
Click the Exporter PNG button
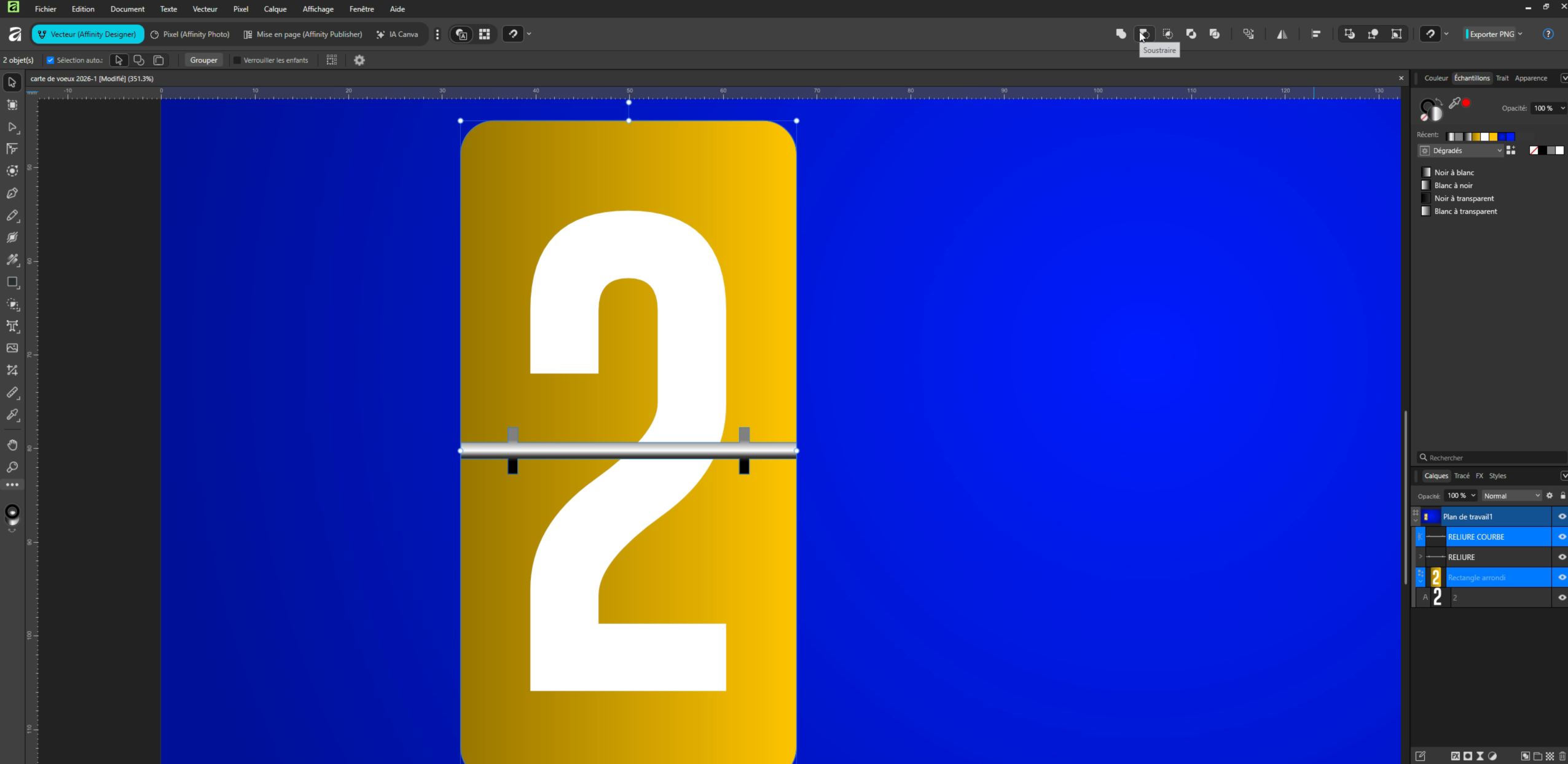(x=1491, y=34)
